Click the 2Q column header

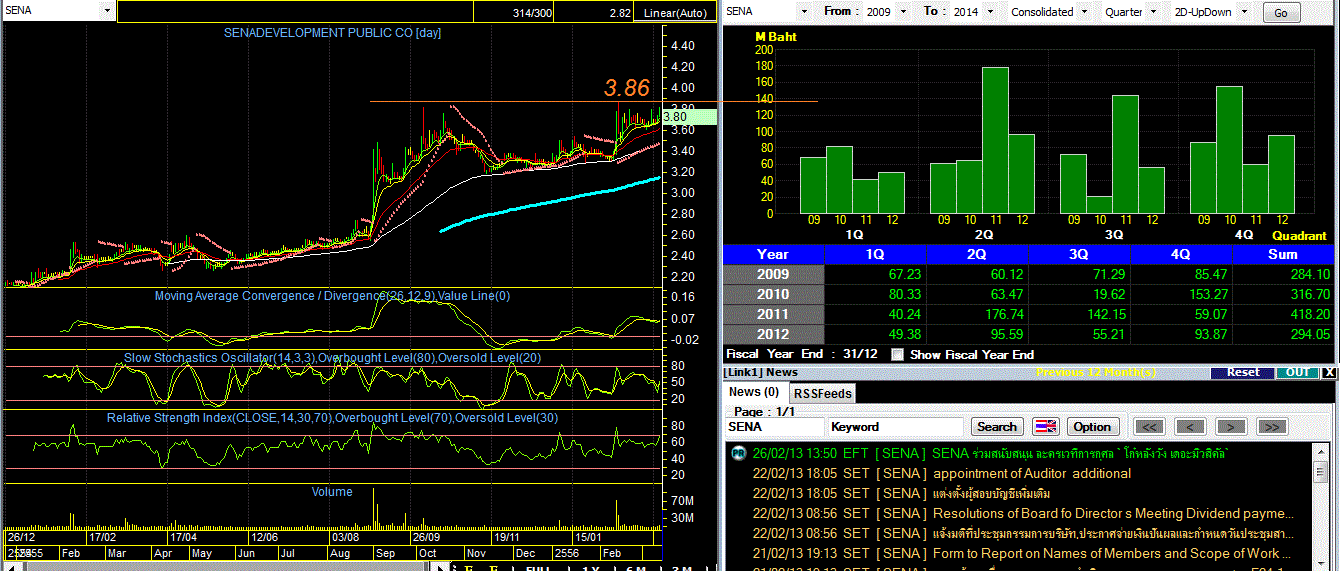click(x=977, y=254)
